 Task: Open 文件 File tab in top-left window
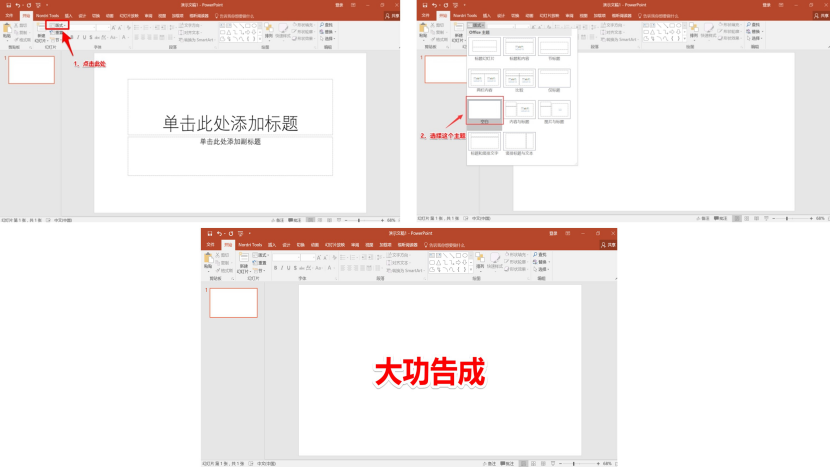point(8,16)
